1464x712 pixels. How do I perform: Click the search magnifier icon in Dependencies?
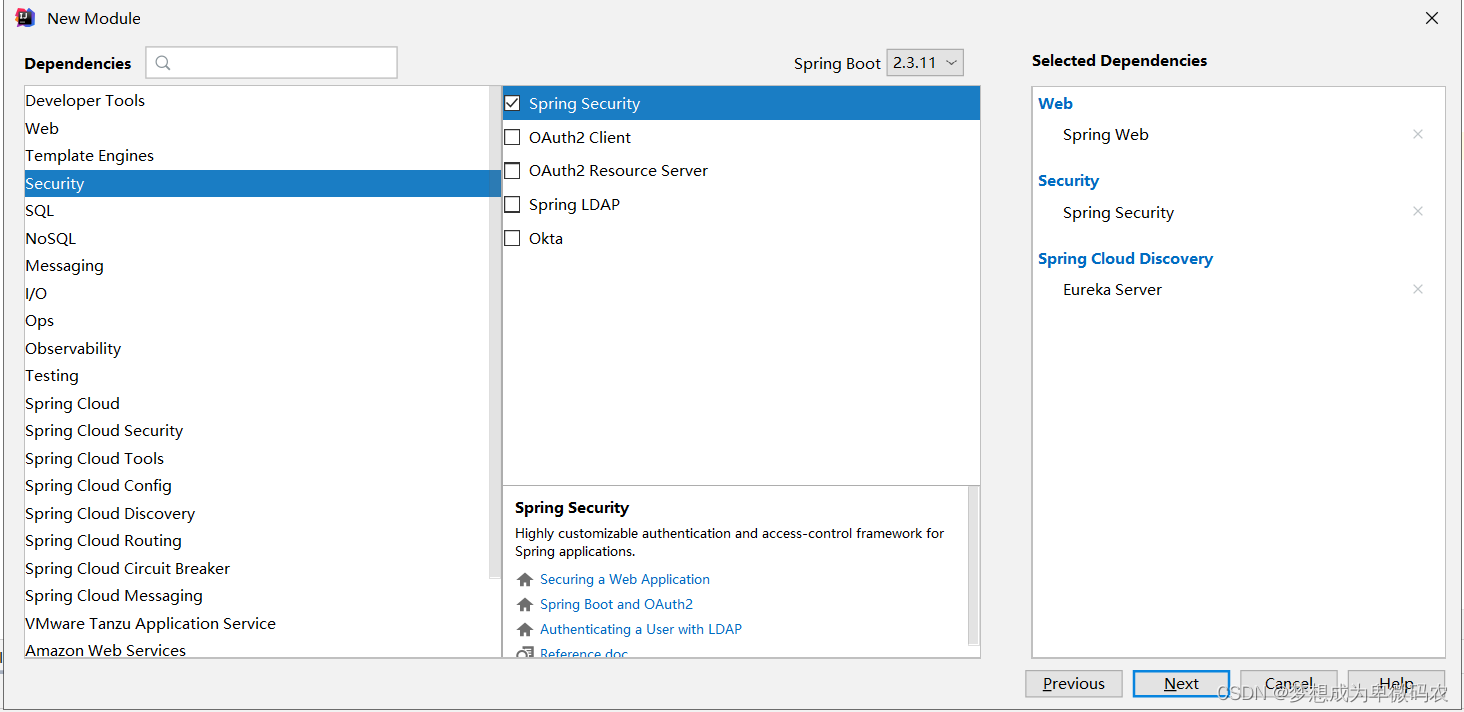point(163,63)
